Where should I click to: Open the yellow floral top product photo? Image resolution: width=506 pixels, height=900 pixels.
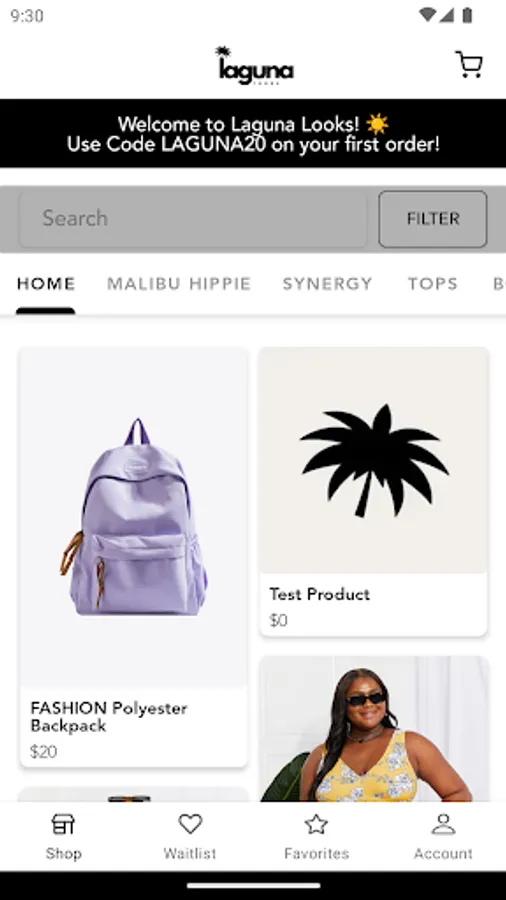373,729
